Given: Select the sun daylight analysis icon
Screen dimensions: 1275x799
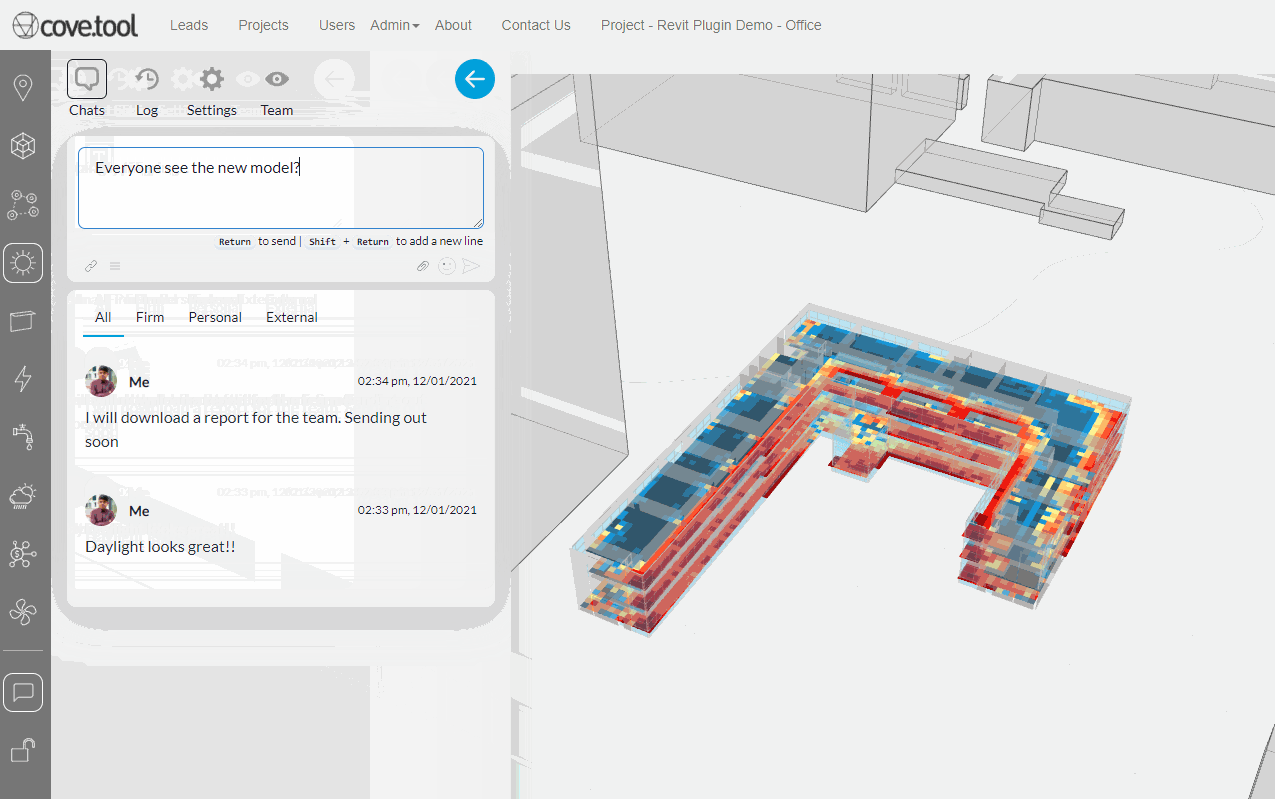Looking at the screenshot, I should point(23,263).
